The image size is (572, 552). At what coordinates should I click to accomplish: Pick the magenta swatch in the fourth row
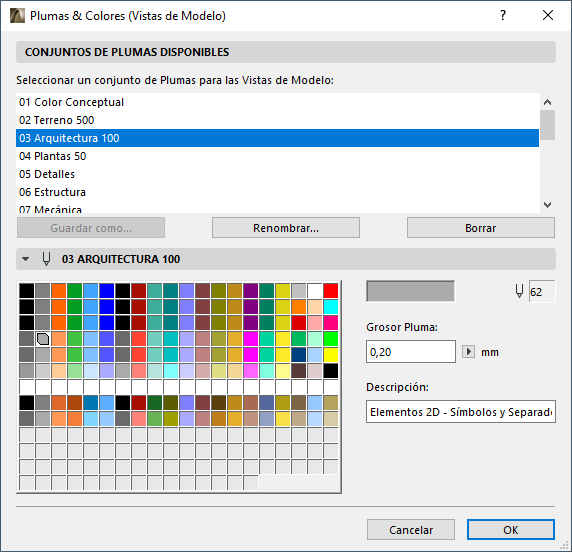251,339
